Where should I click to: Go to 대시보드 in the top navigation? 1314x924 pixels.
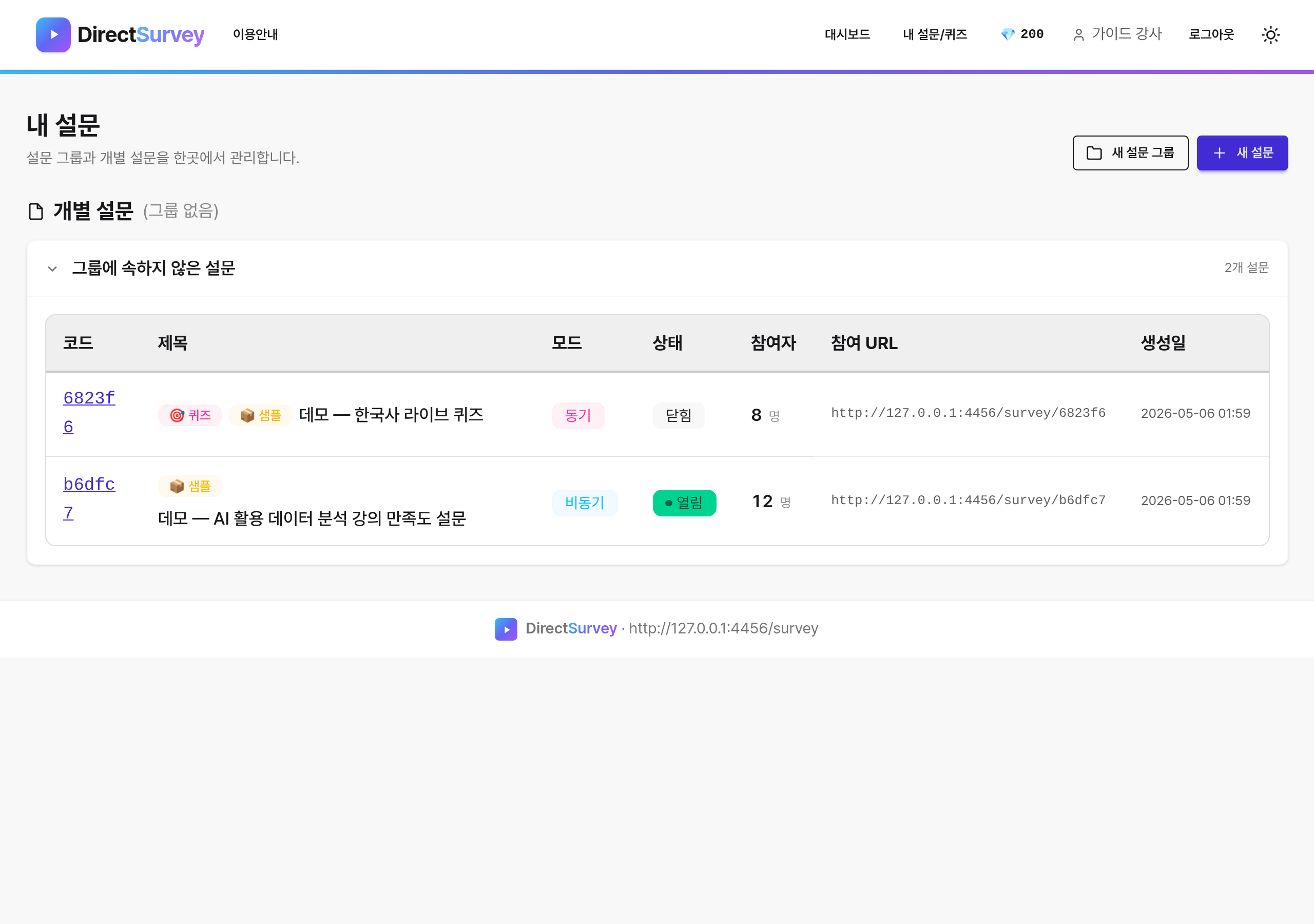pyautogui.click(x=847, y=34)
